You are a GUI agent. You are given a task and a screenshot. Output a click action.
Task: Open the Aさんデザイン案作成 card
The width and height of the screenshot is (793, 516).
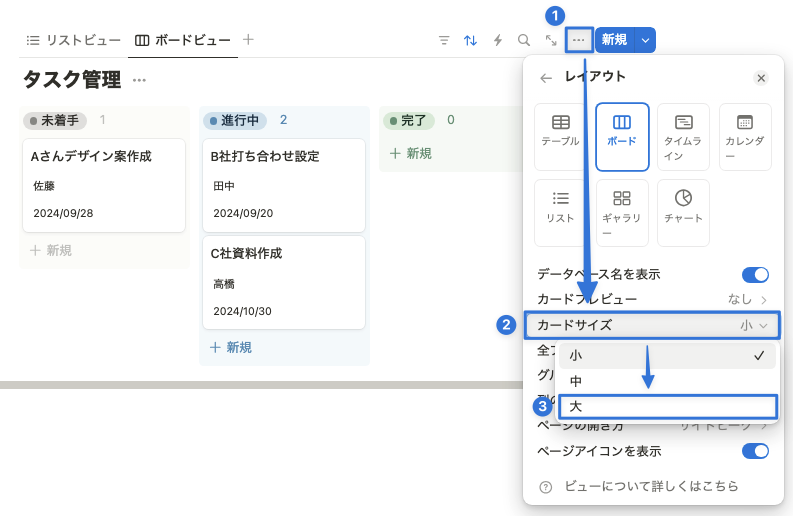coord(104,185)
